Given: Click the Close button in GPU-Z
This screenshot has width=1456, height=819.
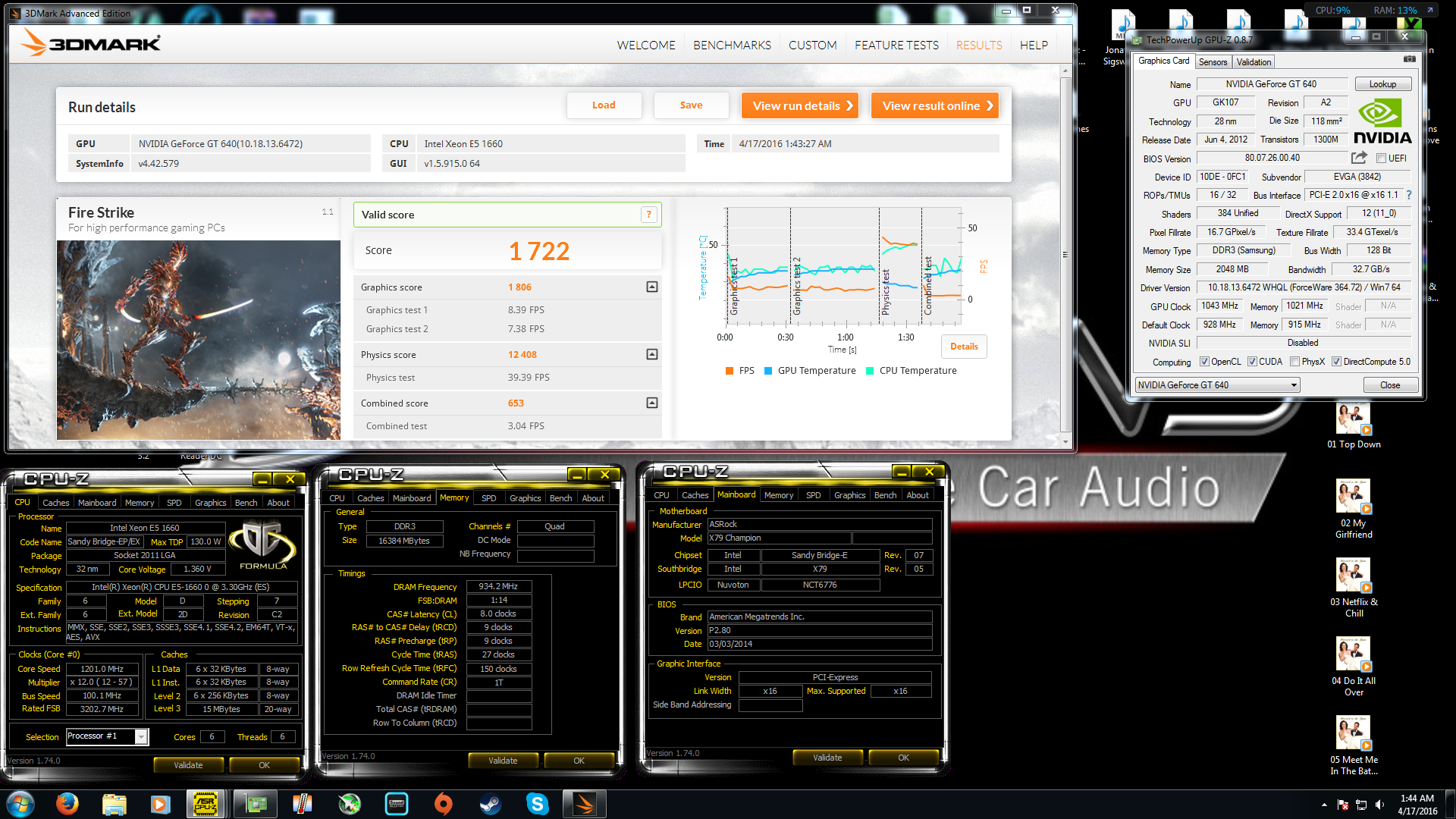Looking at the screenshot, I should pyautogui.click(x=1390, y=385).
